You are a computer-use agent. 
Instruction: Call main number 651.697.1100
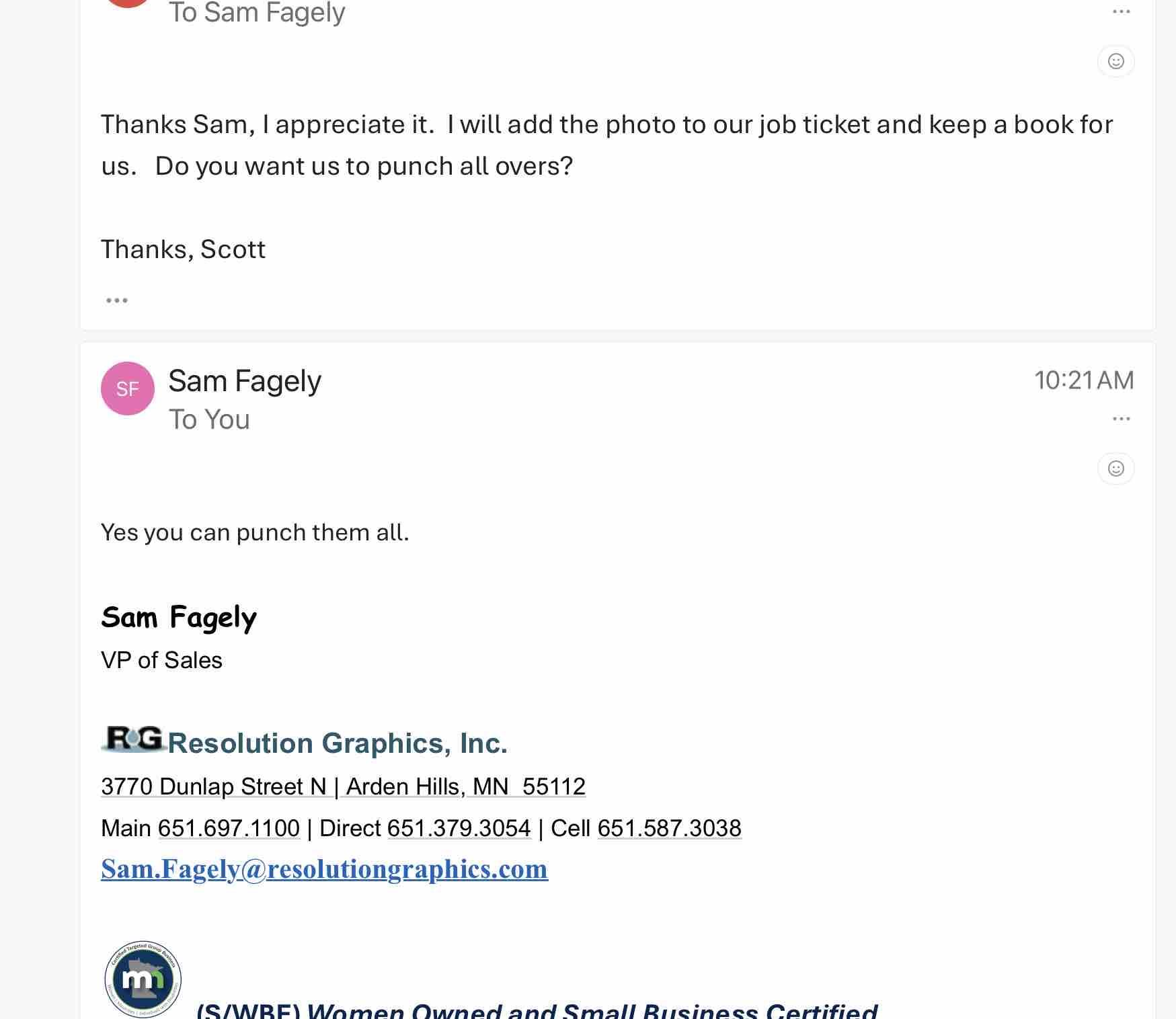(x=229, y=828)
